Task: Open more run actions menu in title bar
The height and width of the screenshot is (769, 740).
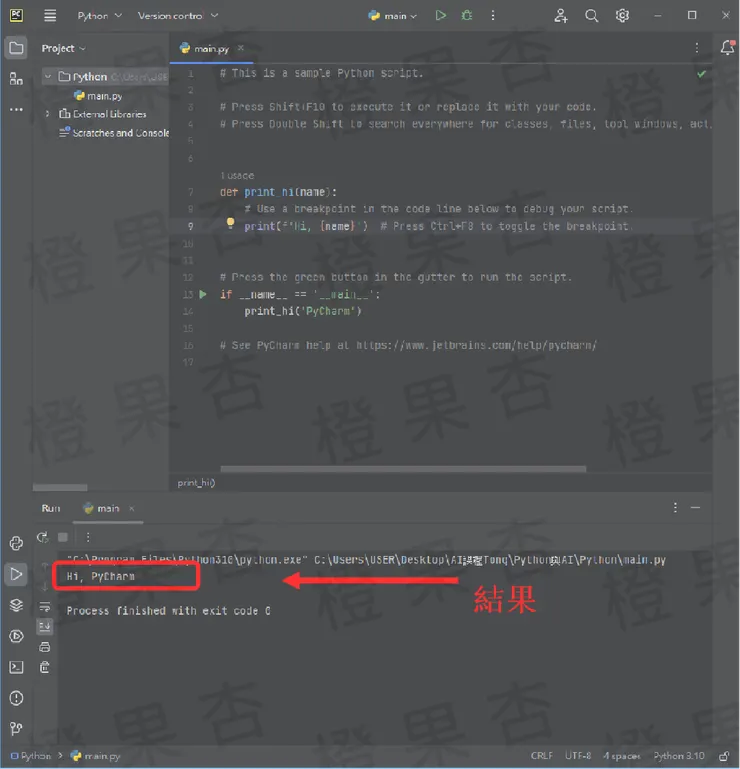Action: 493,16
